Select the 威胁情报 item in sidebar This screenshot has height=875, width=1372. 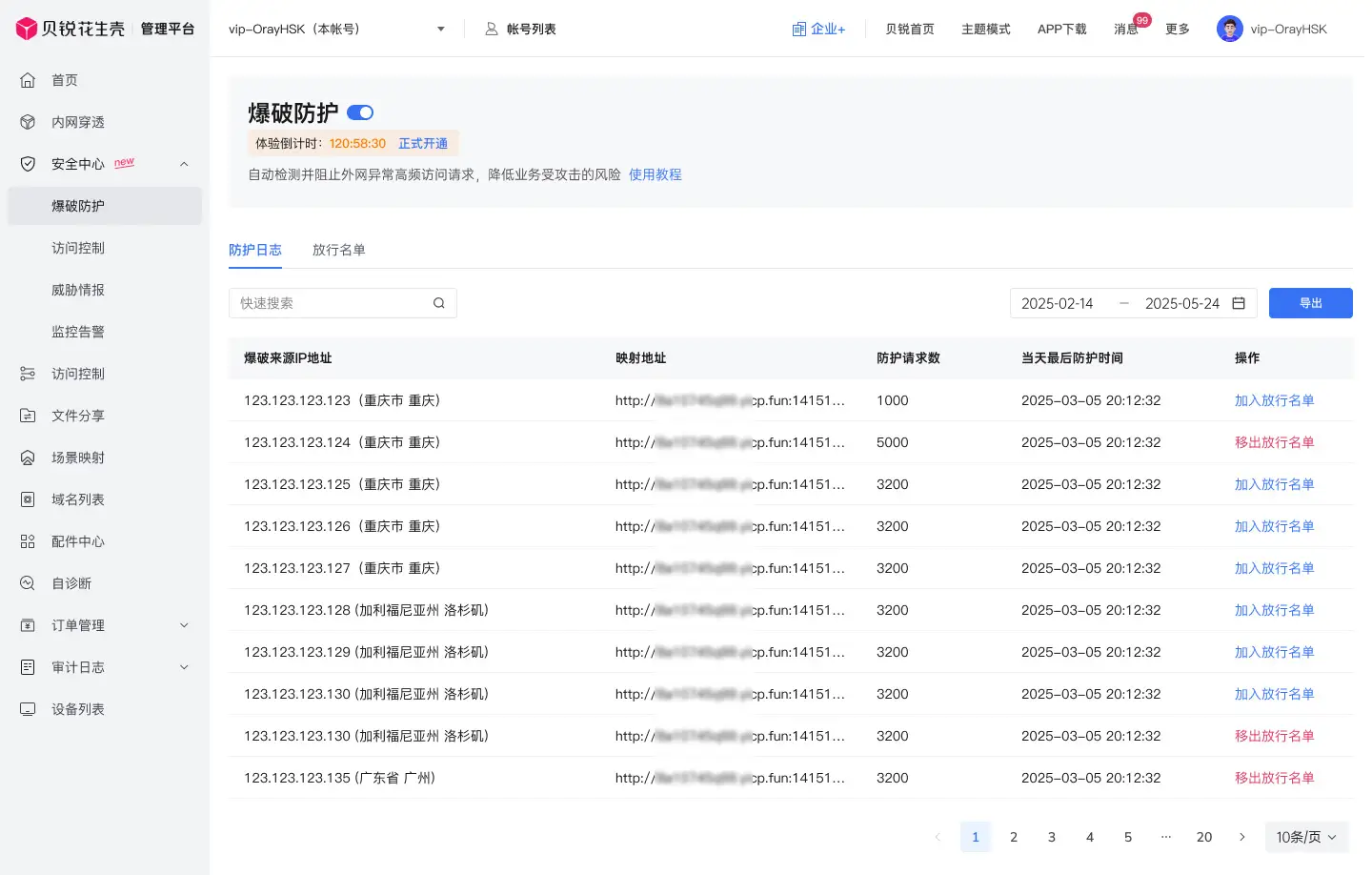tap(78, 289)
